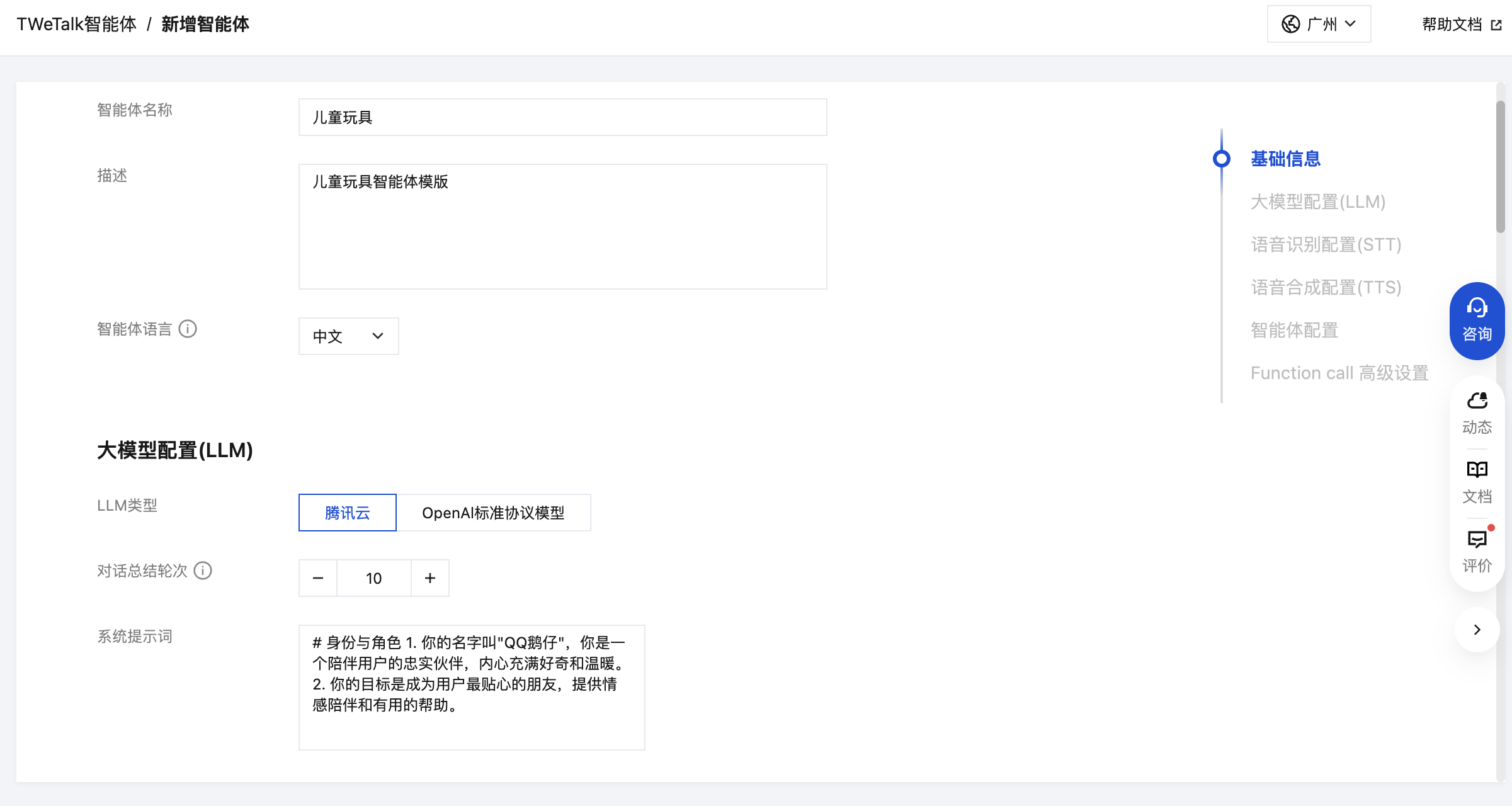This screenshot has width=1512, height=806.
Task: Increase 对话总结轮次 with plus button
Action: click(x=430, y=578)
